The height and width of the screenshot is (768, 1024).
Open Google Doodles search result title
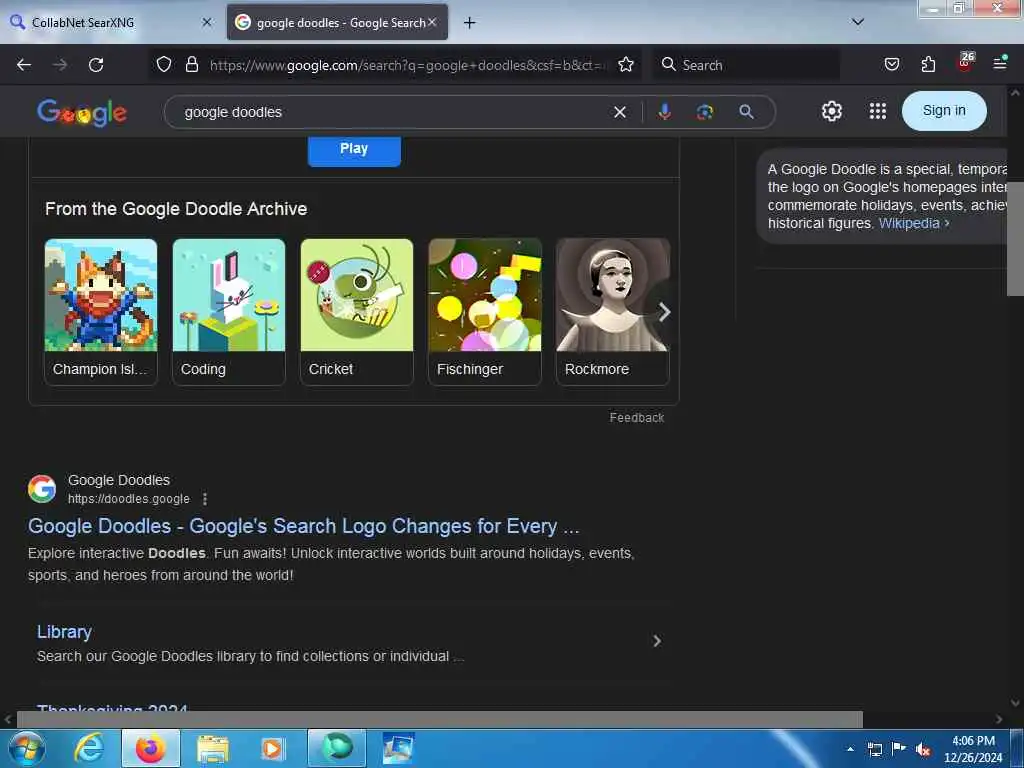click(x=304, y=526)
